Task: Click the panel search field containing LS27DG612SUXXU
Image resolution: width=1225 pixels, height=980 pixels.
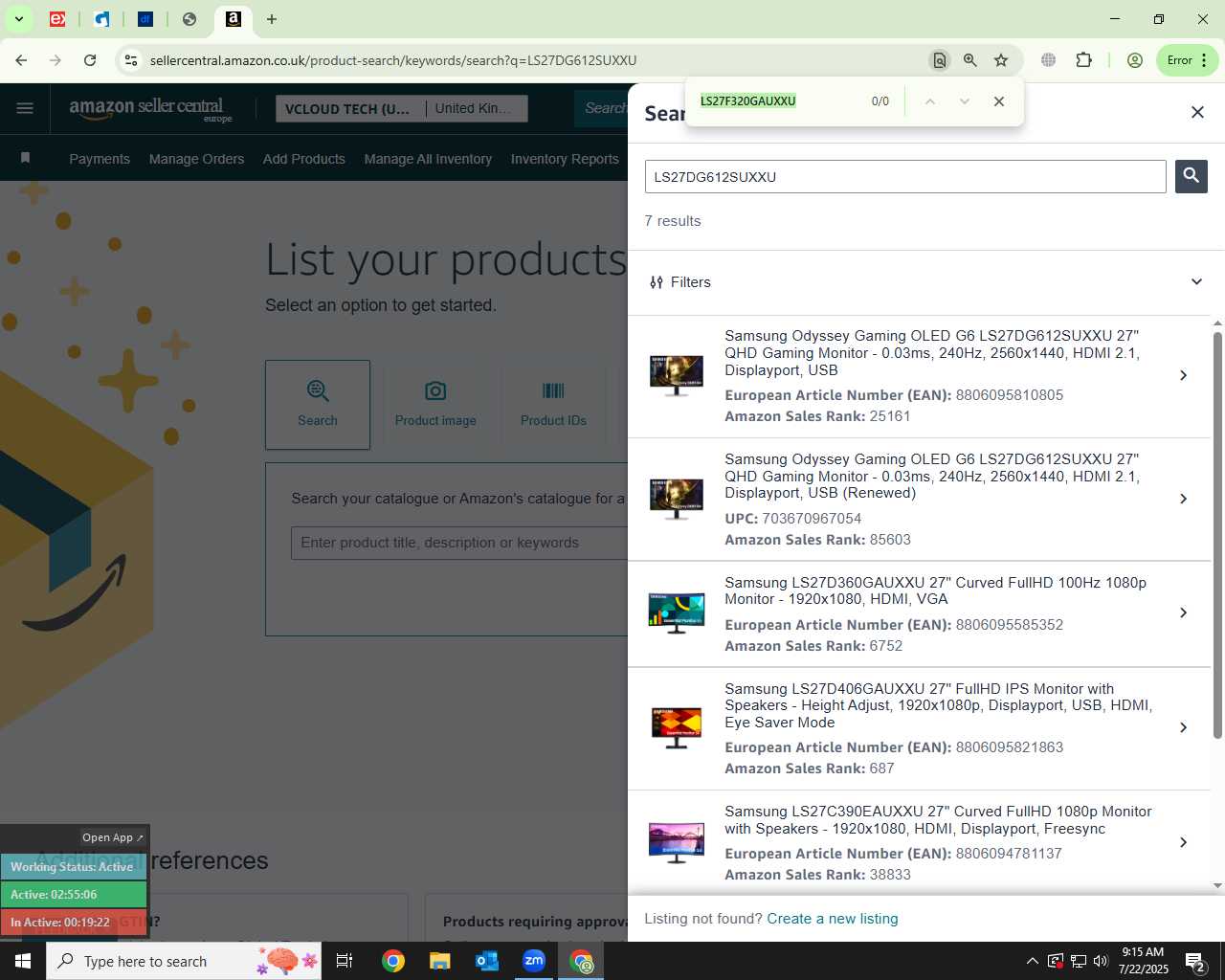Action: 905,177
